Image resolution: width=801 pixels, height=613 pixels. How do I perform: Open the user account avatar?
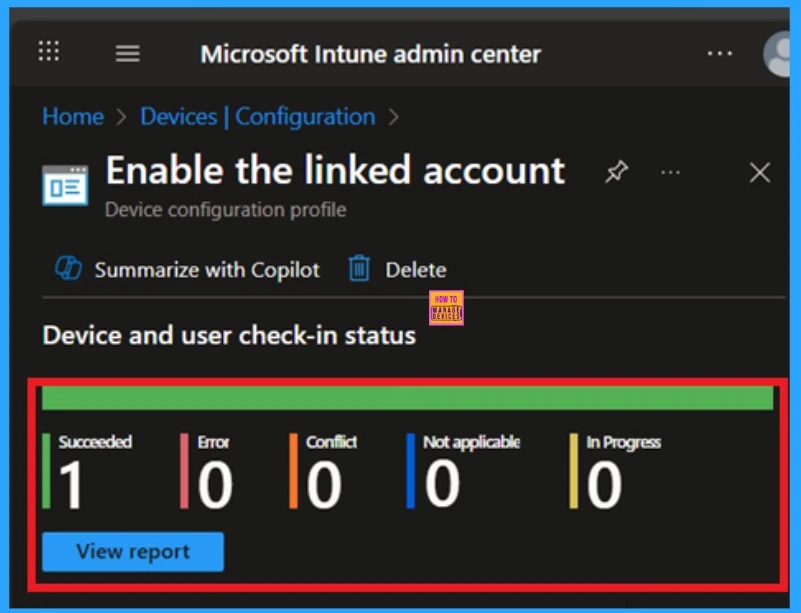(777, 54)
